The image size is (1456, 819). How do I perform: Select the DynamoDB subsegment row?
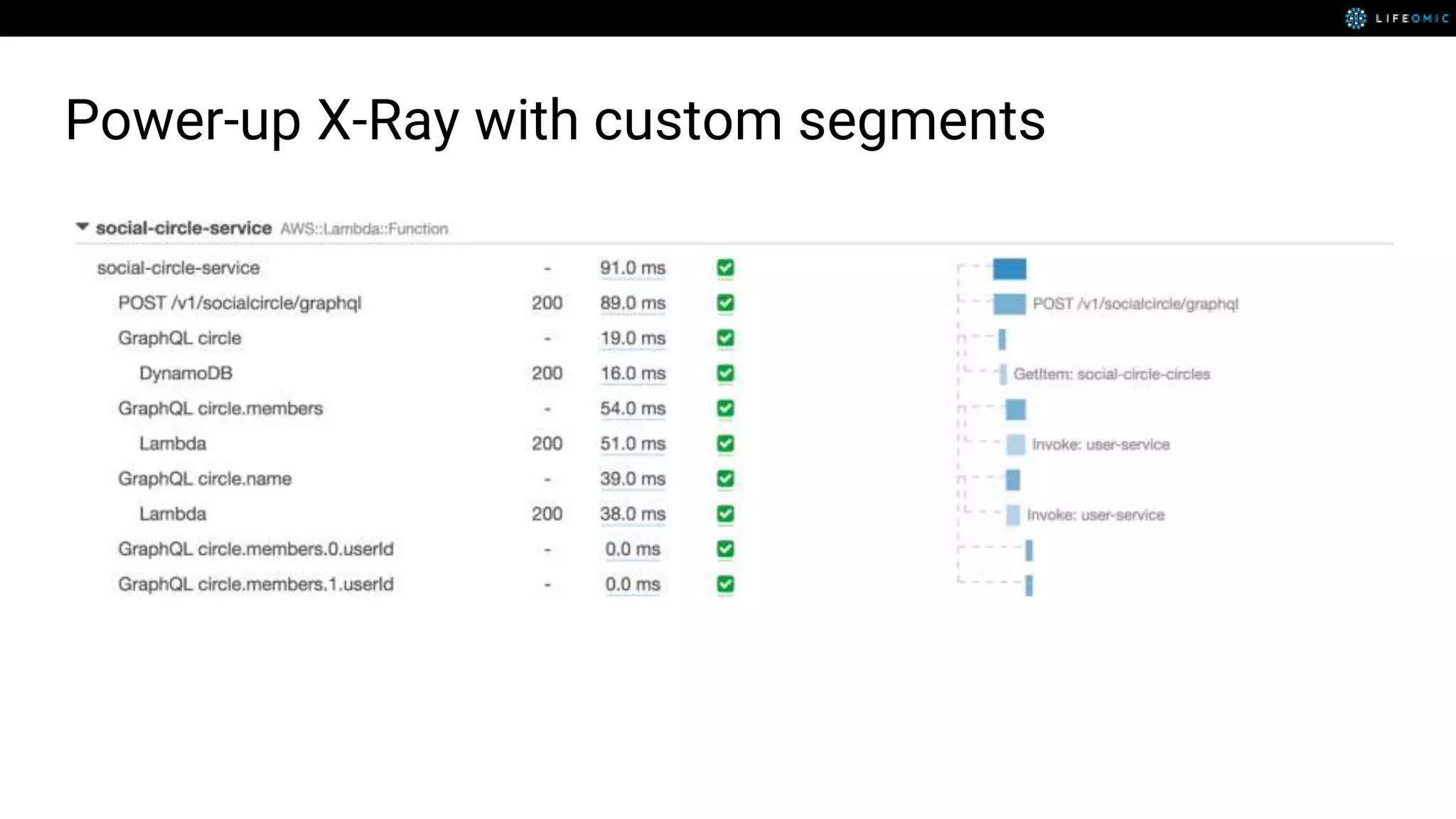[186, 373]
